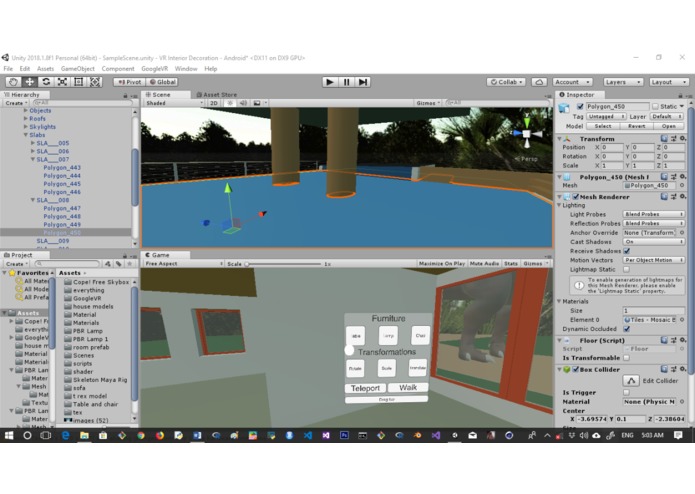Viewport: 695px width, 494px height.
Task: Open Word from the taskbar
Action: pyautogui.click(x=197, y=436)
